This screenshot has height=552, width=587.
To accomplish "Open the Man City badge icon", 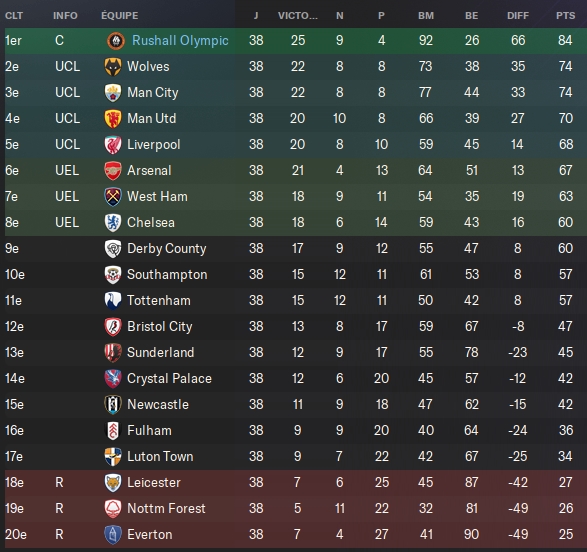I will [113, 92].
